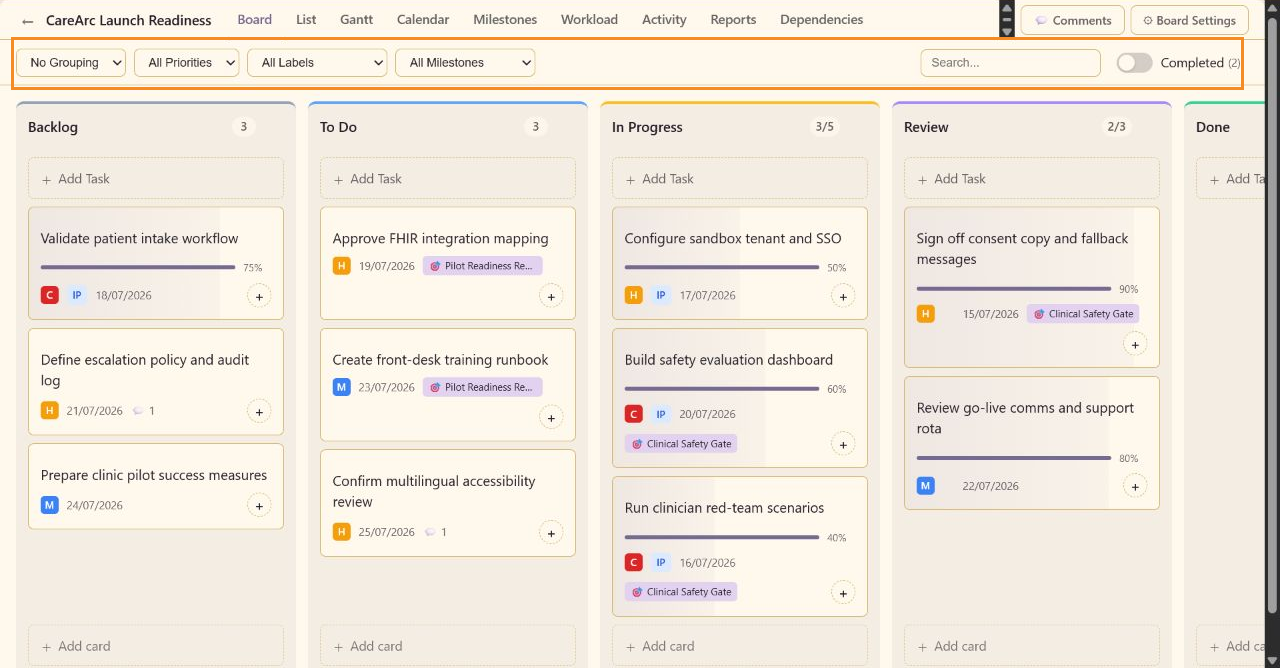Click Add Task in the Backlog column
Screen dimensions: 1280x668
click(x=156, y=179)
